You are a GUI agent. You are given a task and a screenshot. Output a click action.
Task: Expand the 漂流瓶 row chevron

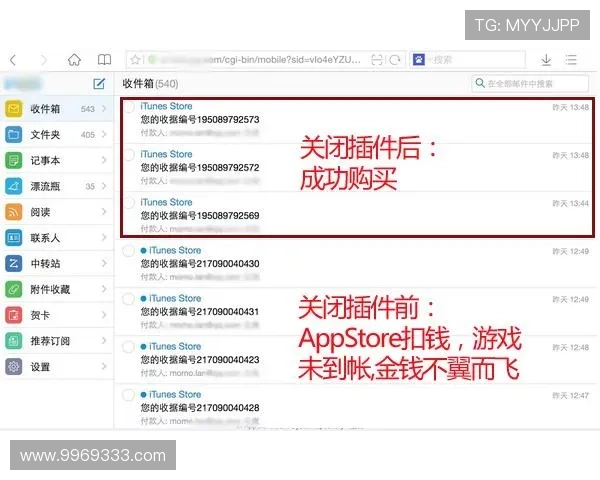tap(104, 186)
